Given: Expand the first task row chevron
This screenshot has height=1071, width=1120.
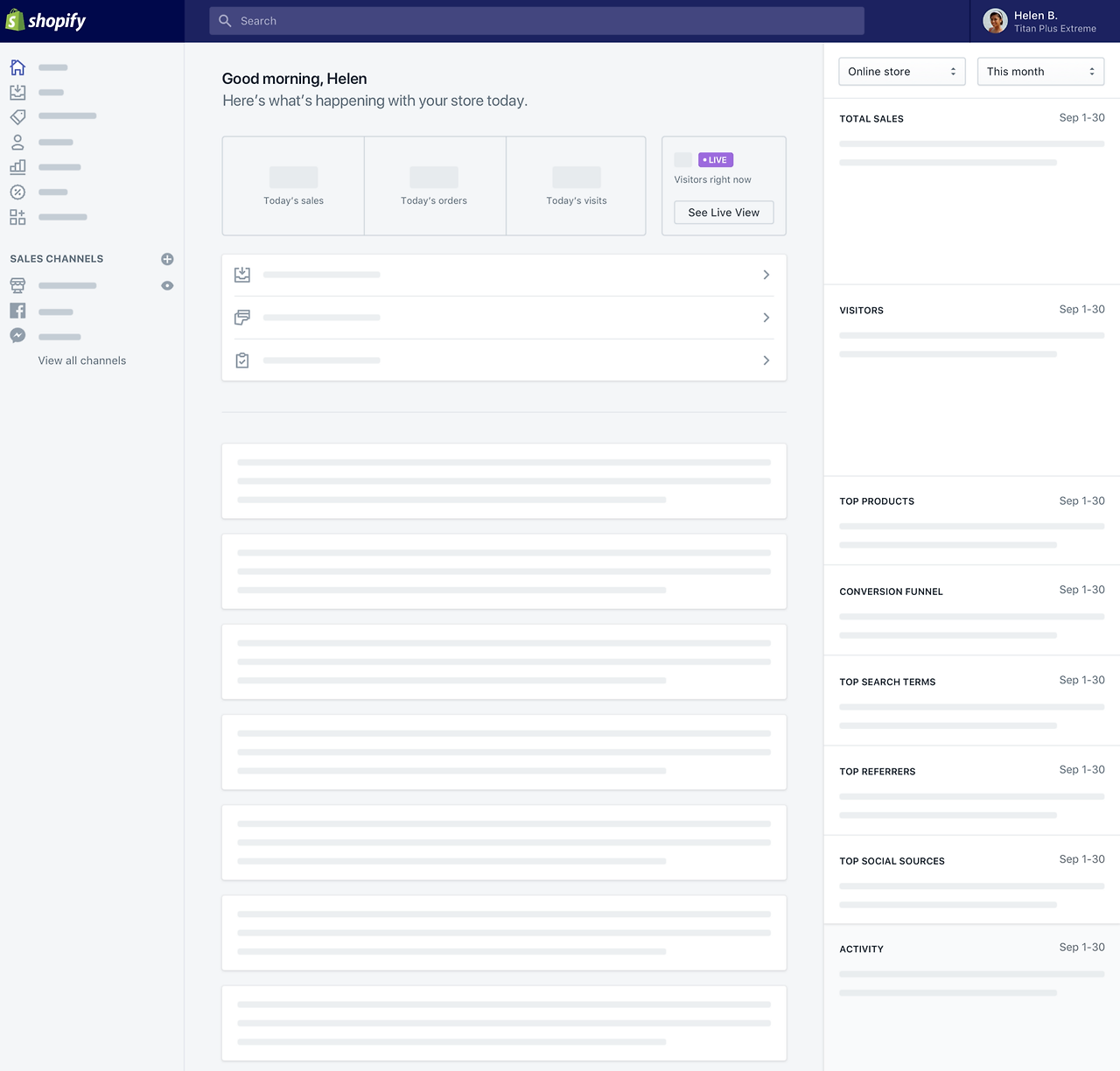Looking at the screenshot, I should [x=766, y=275].
